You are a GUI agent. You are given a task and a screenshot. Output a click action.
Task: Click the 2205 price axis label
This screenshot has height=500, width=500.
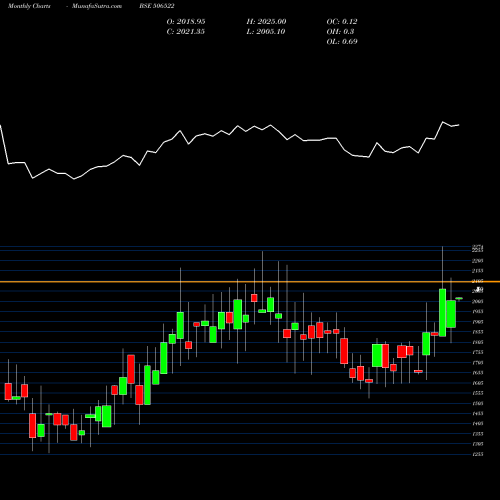tap(478, 261)
